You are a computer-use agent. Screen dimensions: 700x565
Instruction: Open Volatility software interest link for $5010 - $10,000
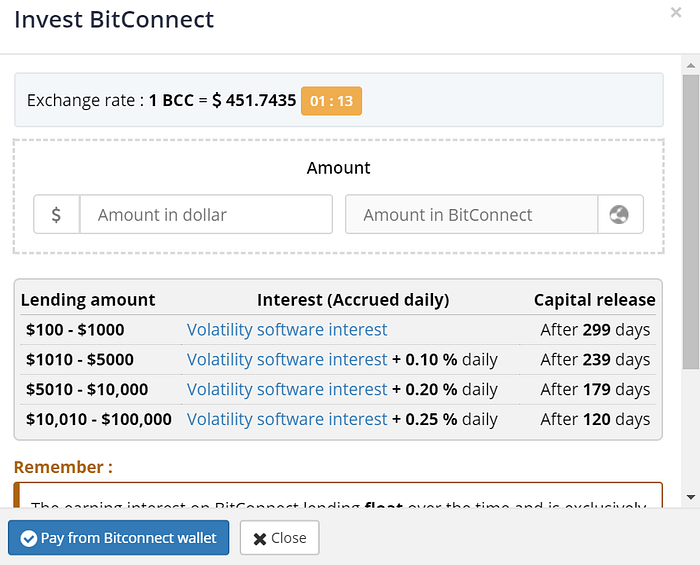click(287, 390)
